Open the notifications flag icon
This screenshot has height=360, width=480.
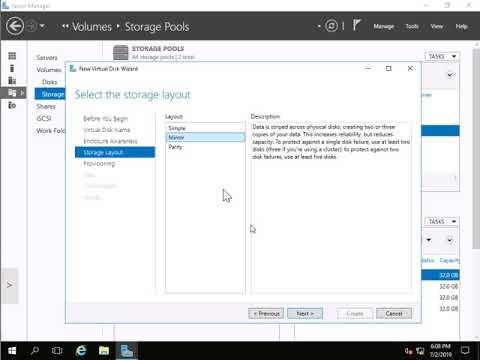pyautogui.click(x=356, y=25)
